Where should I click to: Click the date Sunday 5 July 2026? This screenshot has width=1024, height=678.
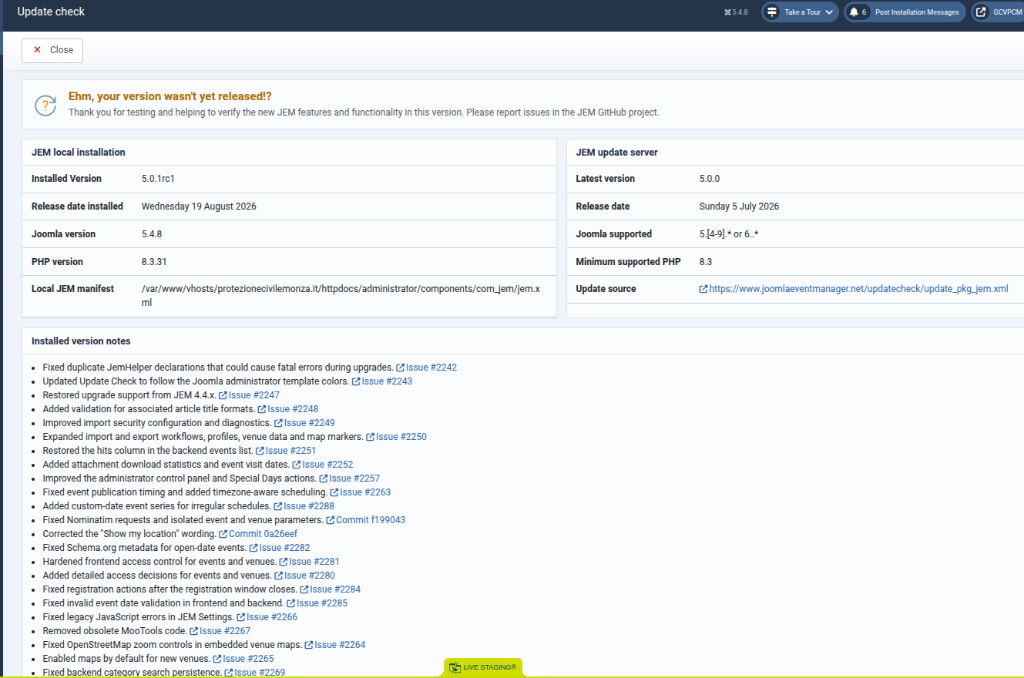coord(739,206)
